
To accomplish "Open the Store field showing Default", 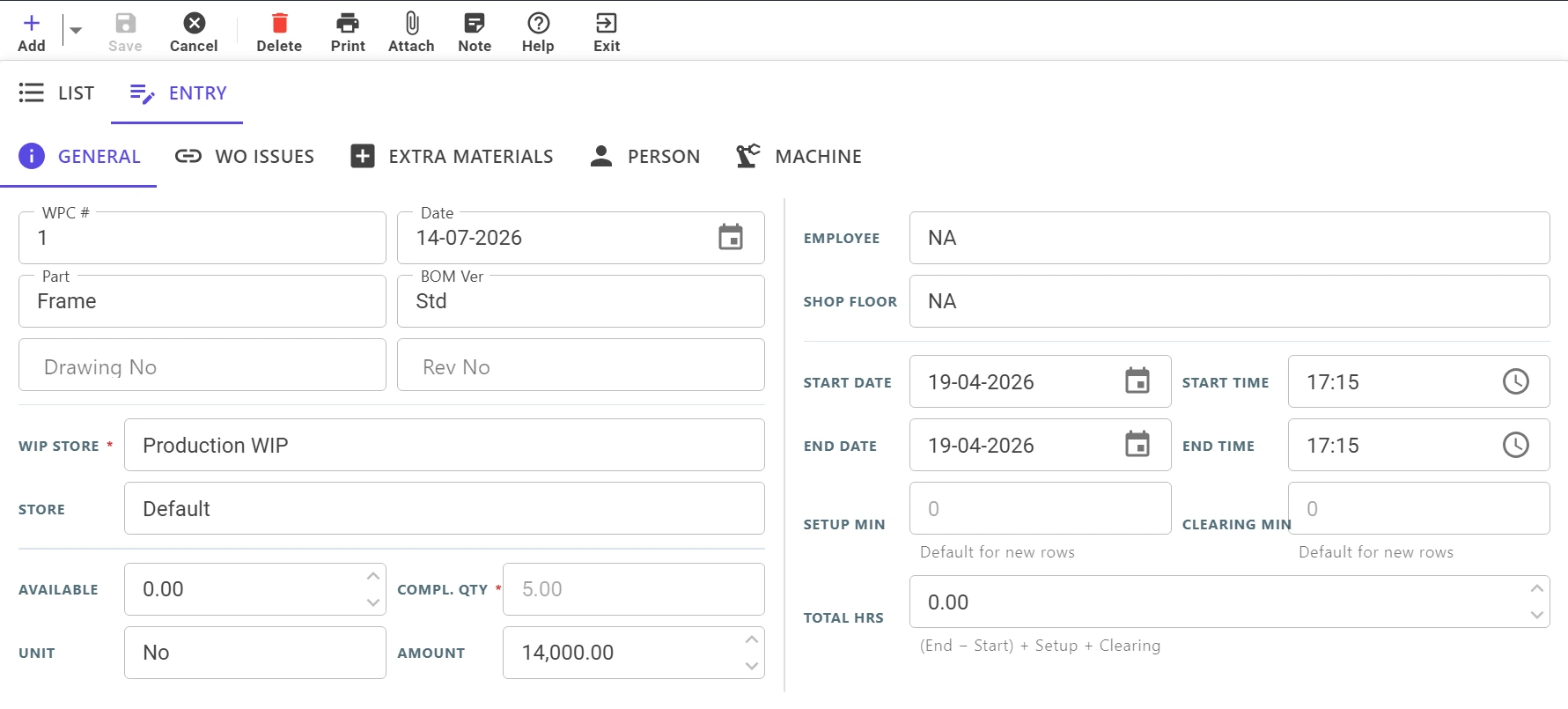I will (445, 508).
